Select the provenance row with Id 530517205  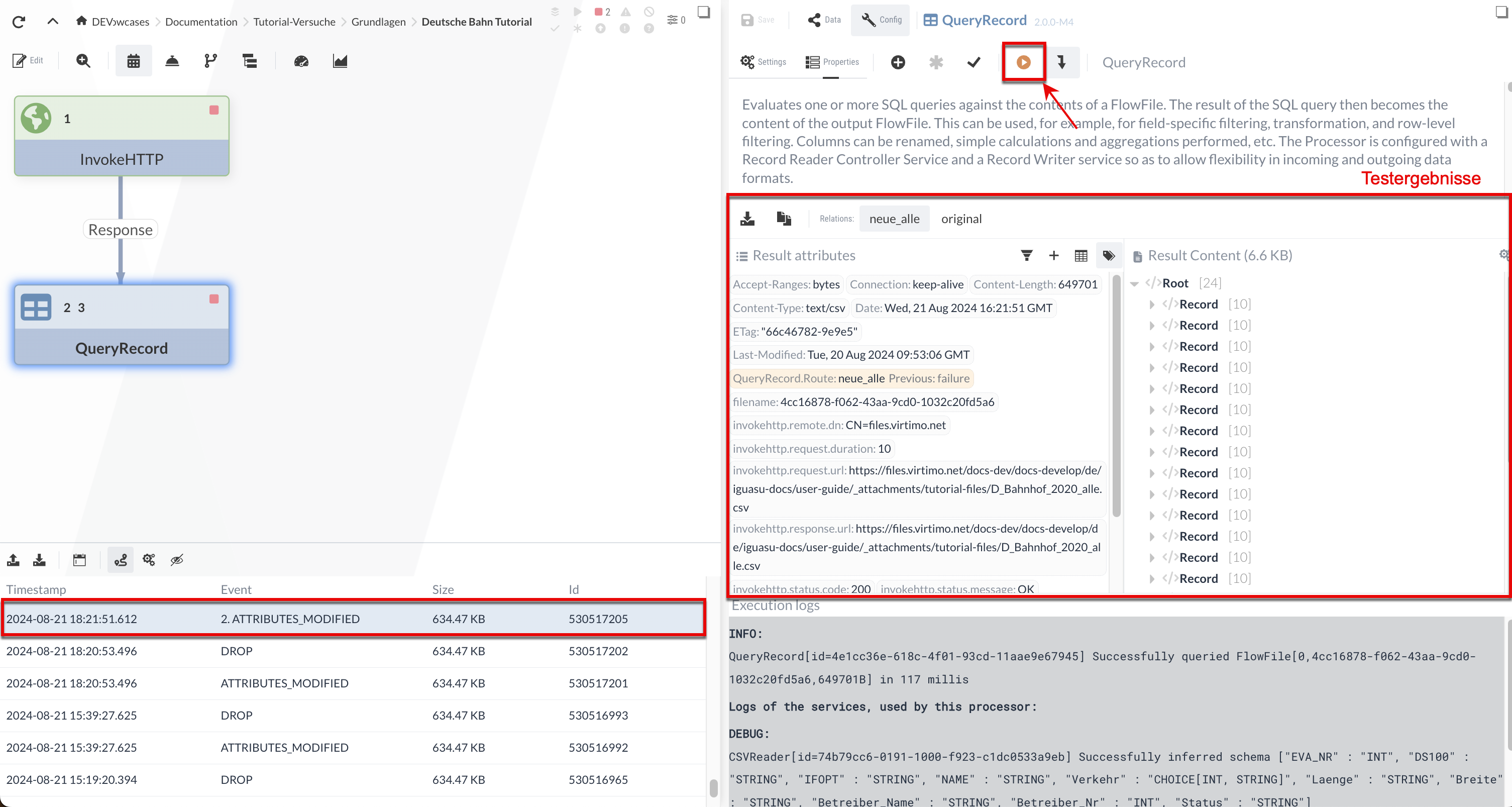[x=352, y=619]
